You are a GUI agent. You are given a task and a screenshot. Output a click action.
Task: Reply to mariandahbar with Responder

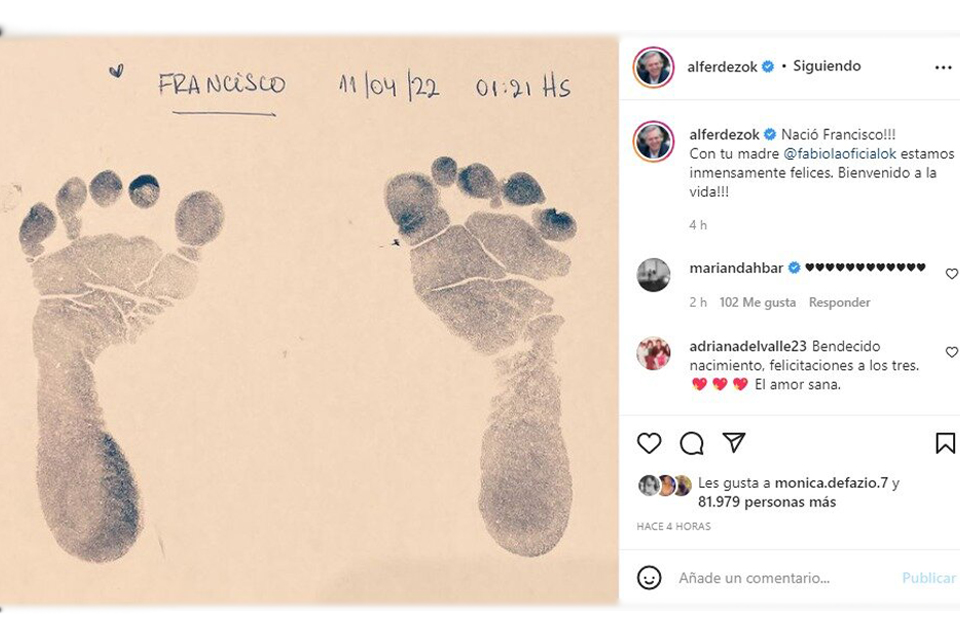(x=839, y=302)
